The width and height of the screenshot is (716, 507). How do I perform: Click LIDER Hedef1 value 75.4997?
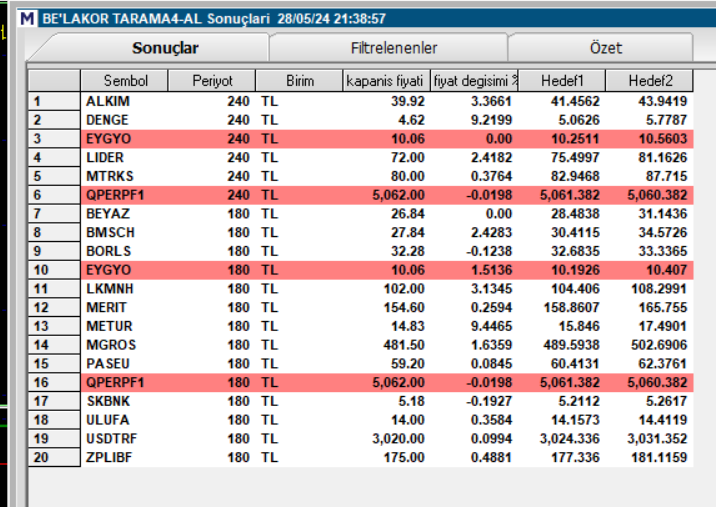point(575,157)
